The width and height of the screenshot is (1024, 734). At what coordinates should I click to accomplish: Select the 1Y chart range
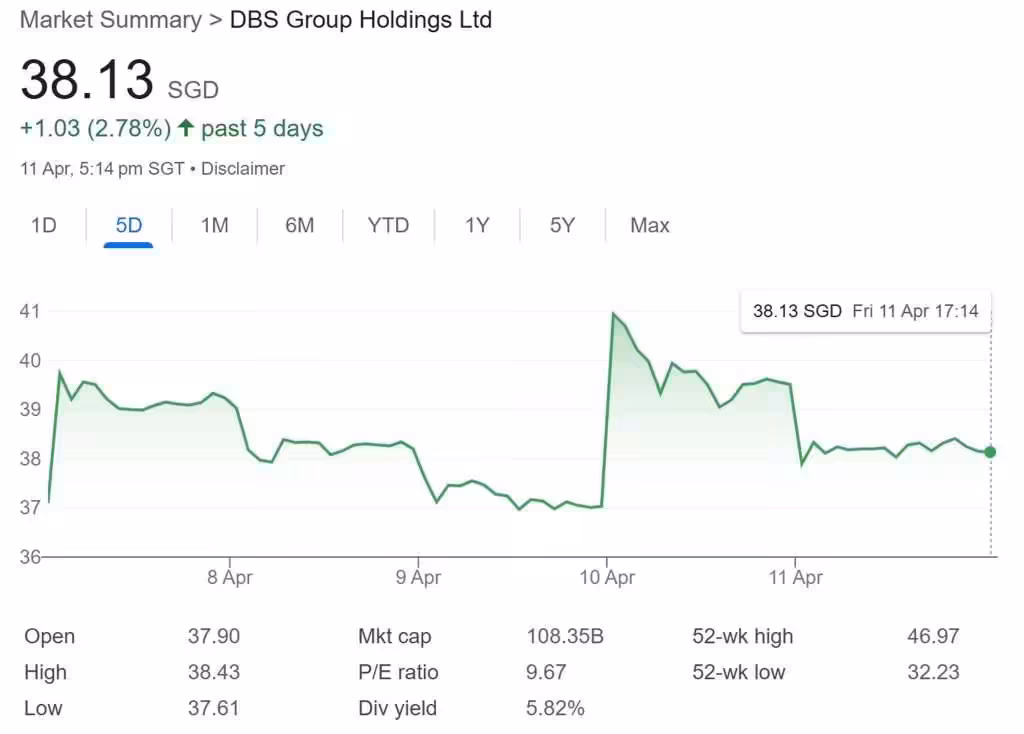(477, 225)
